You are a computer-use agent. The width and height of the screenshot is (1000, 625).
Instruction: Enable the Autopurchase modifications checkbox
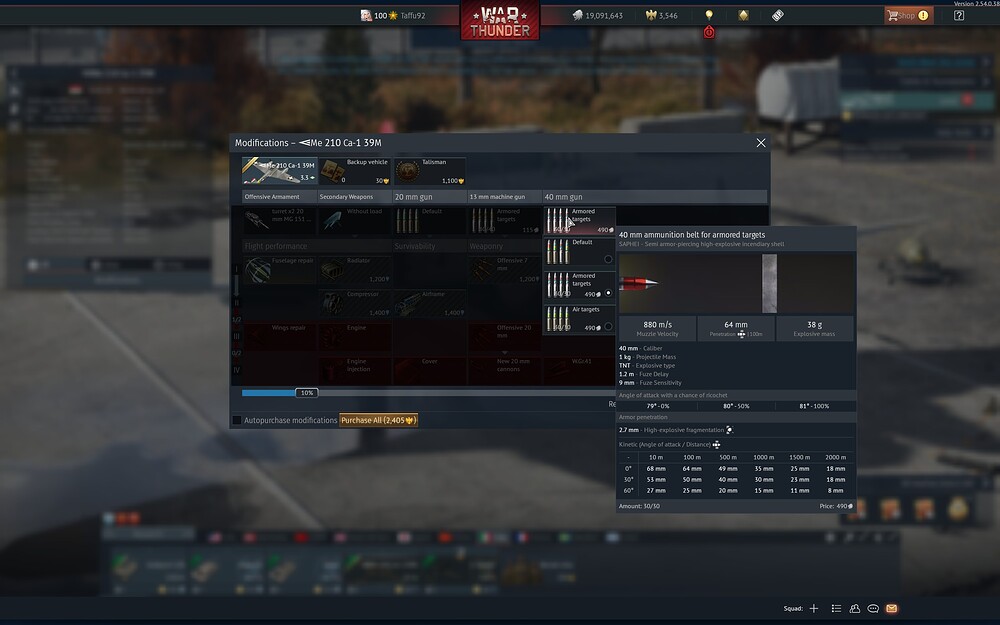pyautogui.click(x=236, y=420)
